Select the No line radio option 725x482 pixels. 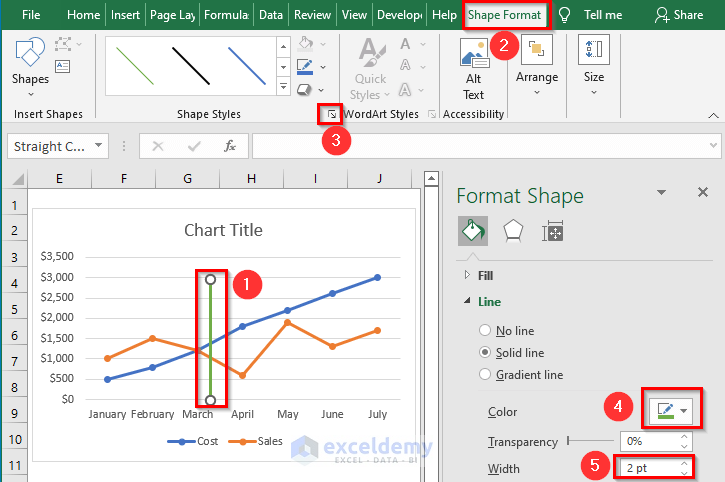(486, 330)
